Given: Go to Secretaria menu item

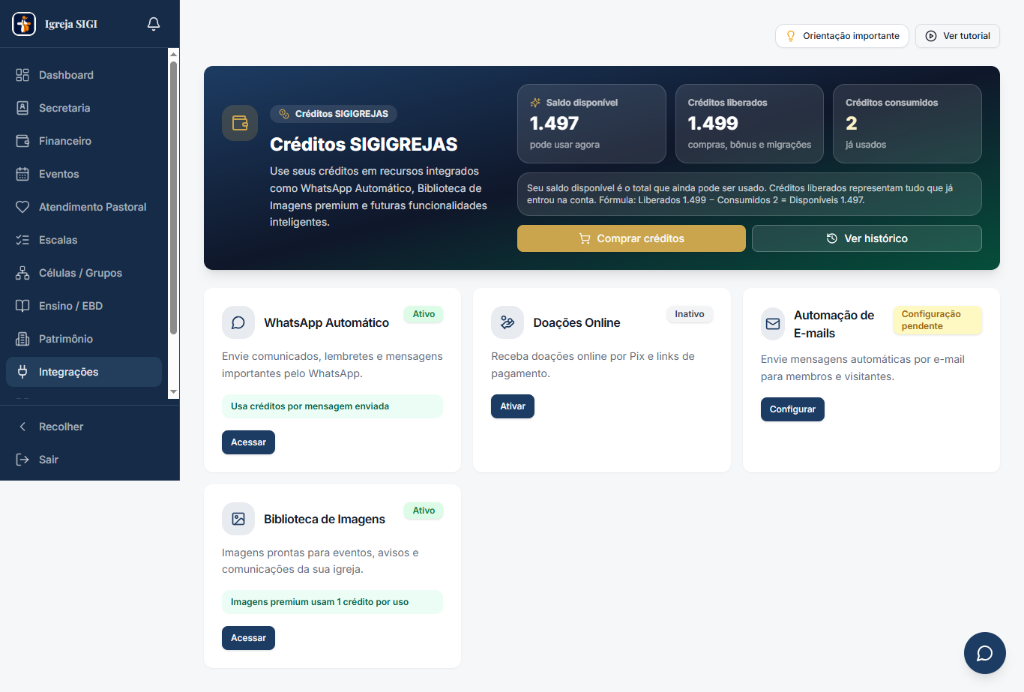Looking at the screenshot, I should click(x=84, y=108).
